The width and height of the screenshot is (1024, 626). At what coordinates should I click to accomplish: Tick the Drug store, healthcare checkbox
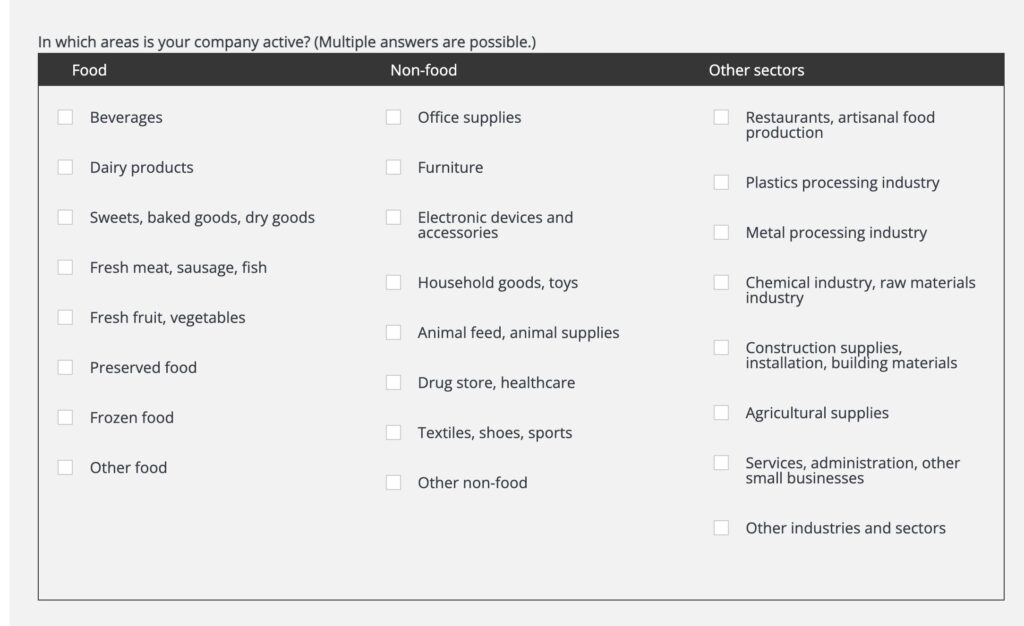(x=393, y=382)
